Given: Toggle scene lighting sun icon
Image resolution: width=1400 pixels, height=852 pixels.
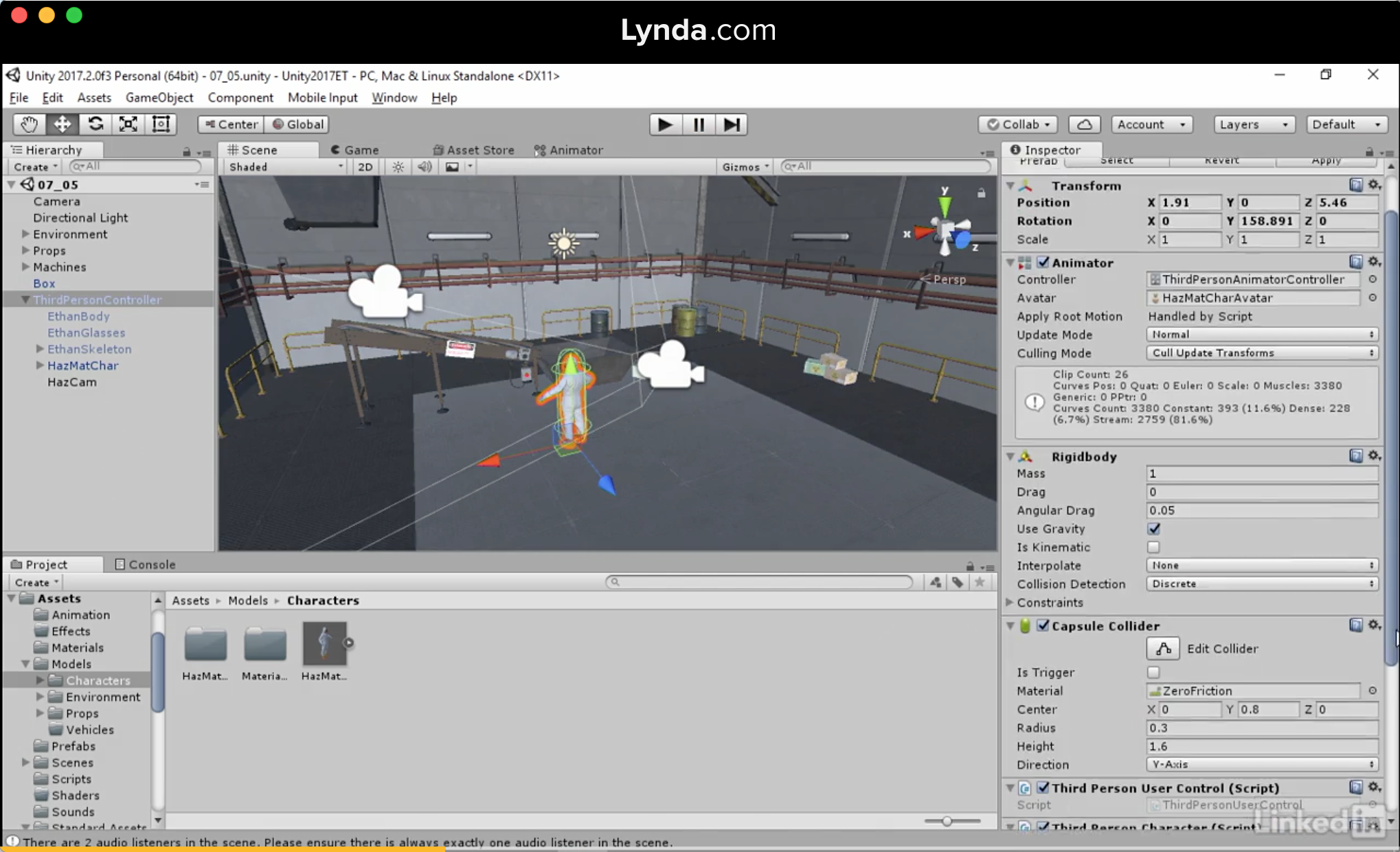Looking at the screenshot, I should click(x=398, y=167).
